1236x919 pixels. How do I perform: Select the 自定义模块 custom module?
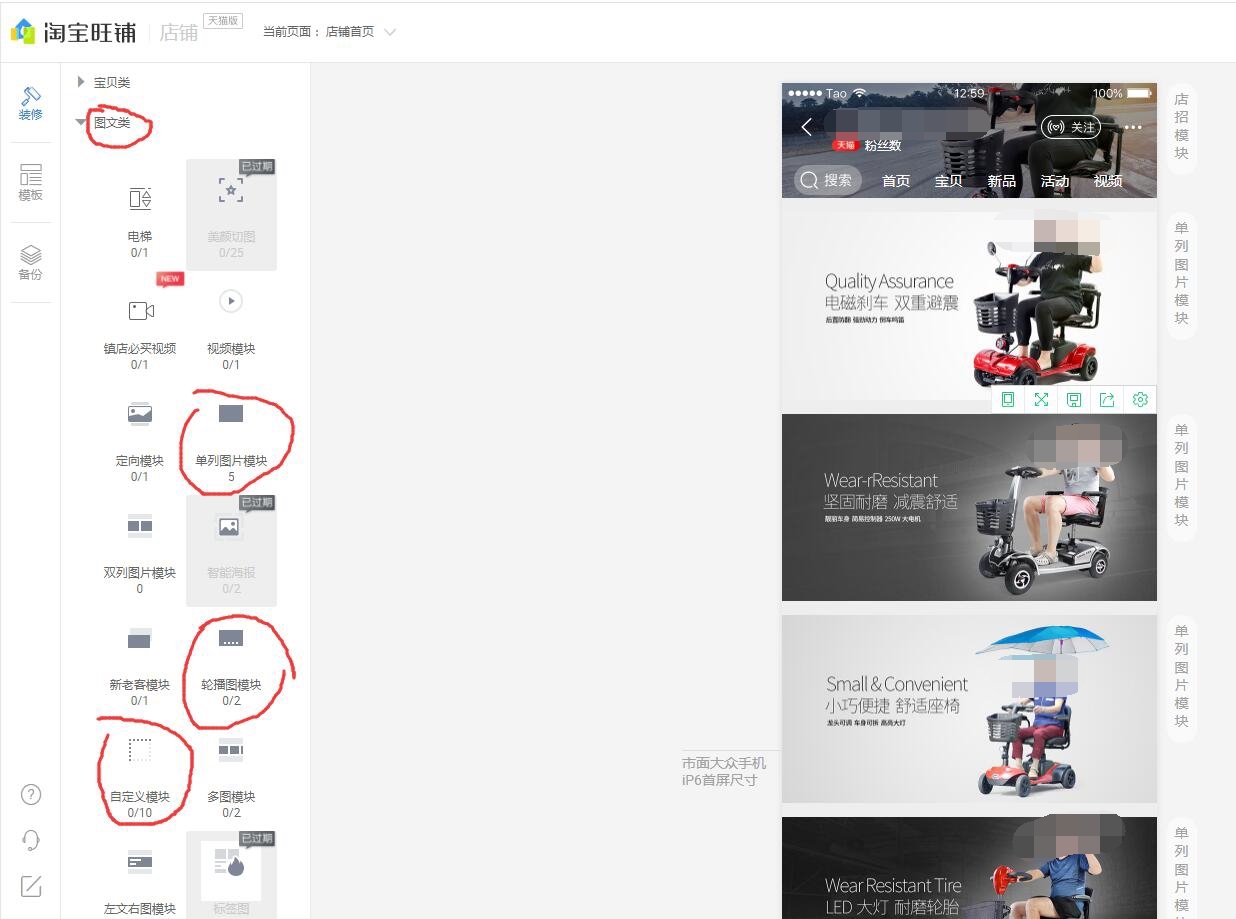(x=140, y=775)
